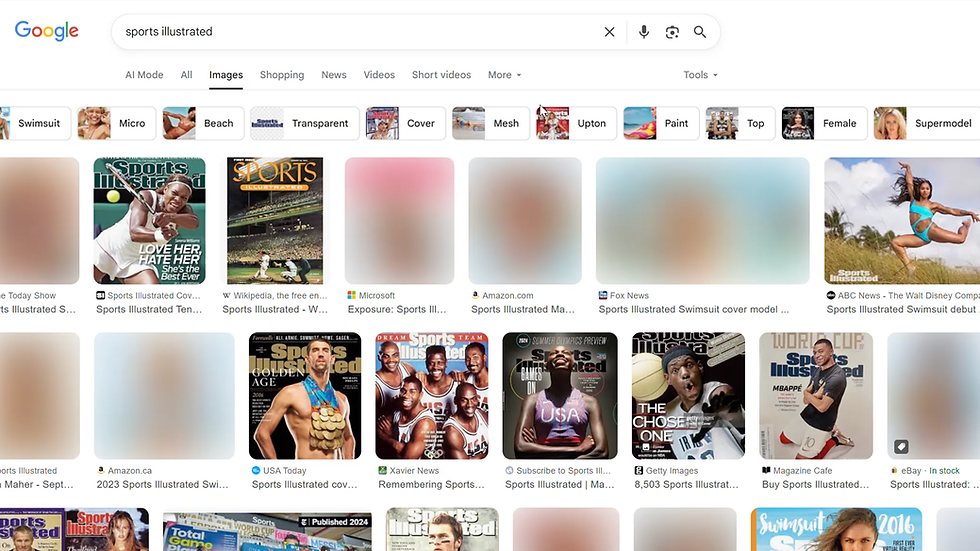Filter by Transparent chip

tap(304, 123)
